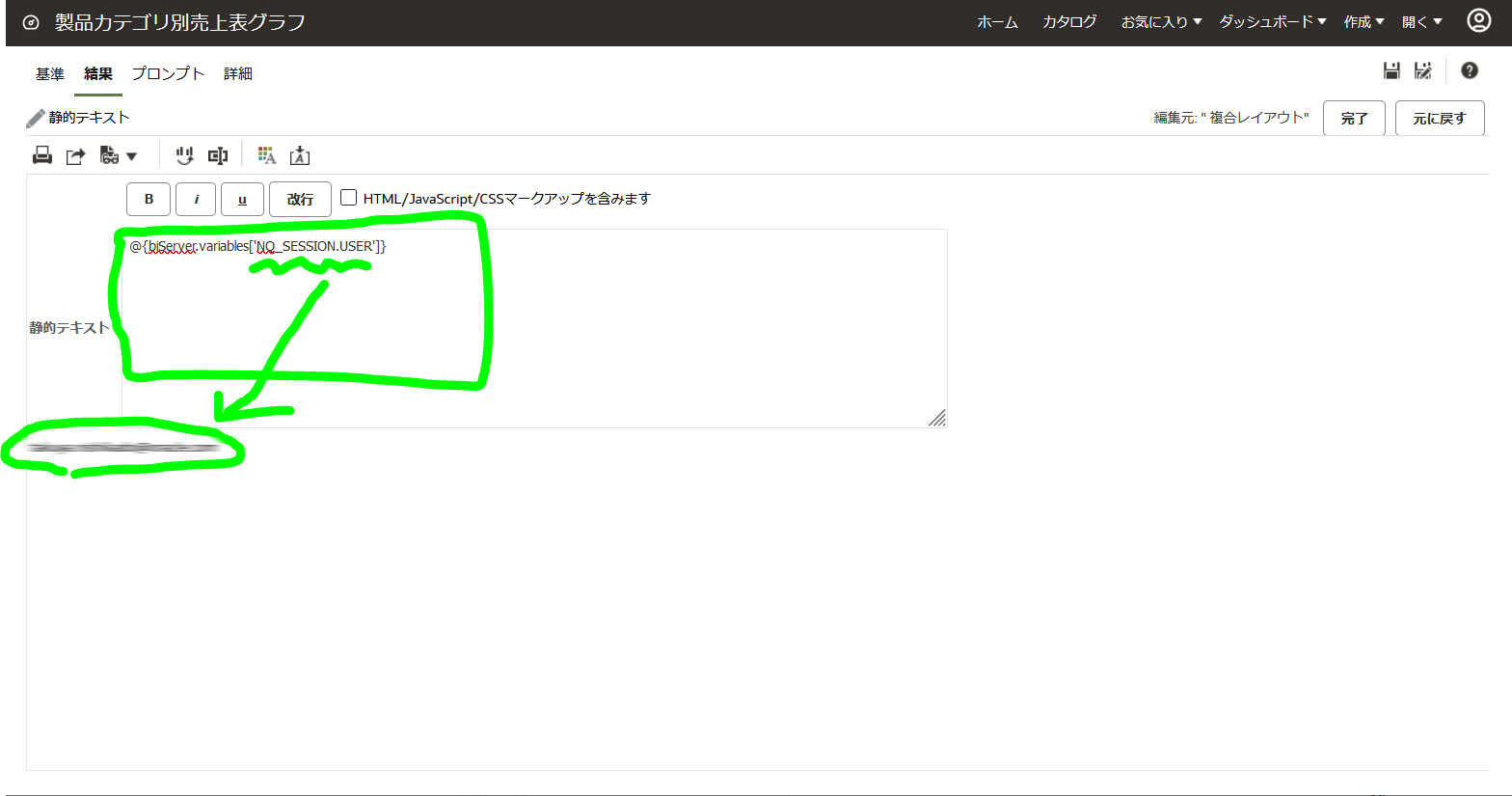
Task: Open the user profile icon
Action: click(1478, 20)
